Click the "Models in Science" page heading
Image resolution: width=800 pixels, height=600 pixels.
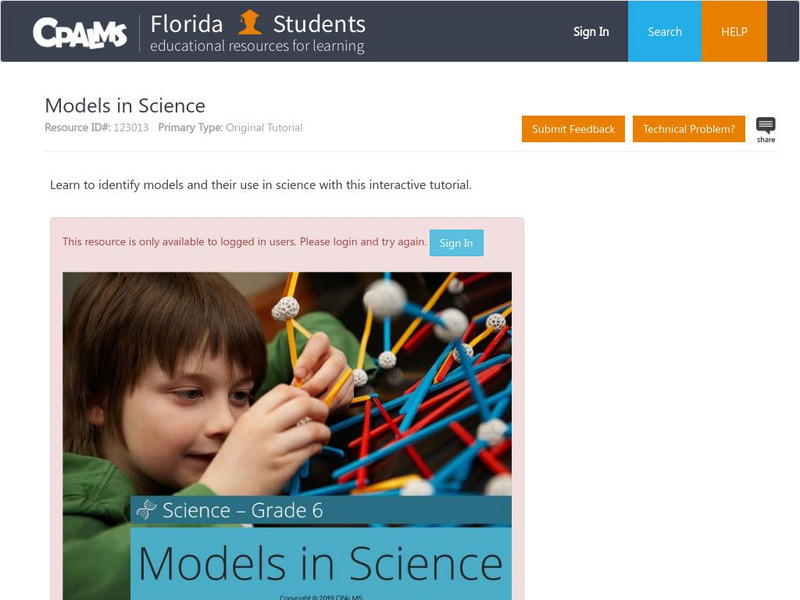pyautogui.click(x=125, y=106)
